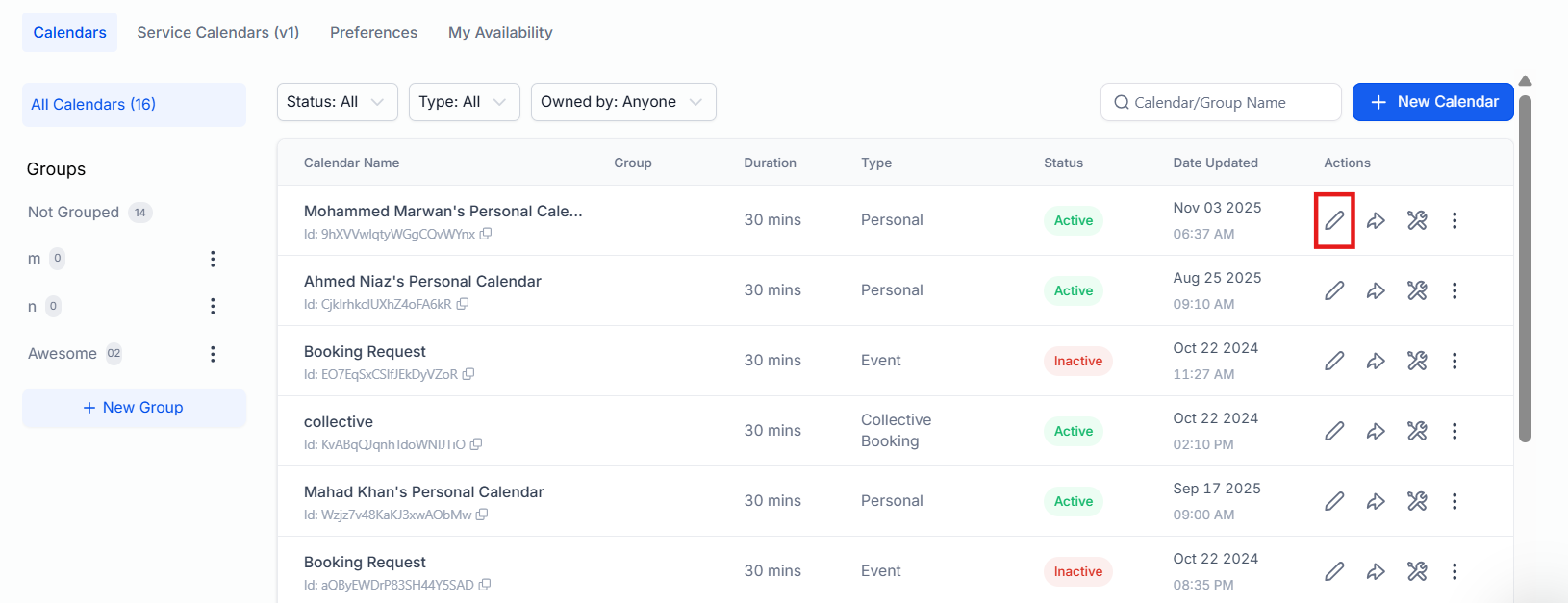The width and height of the screenshot is (1568, 603).
Task: Copy ID of Mohammed Marwan's calendar
Action: (x=486, y=234)
